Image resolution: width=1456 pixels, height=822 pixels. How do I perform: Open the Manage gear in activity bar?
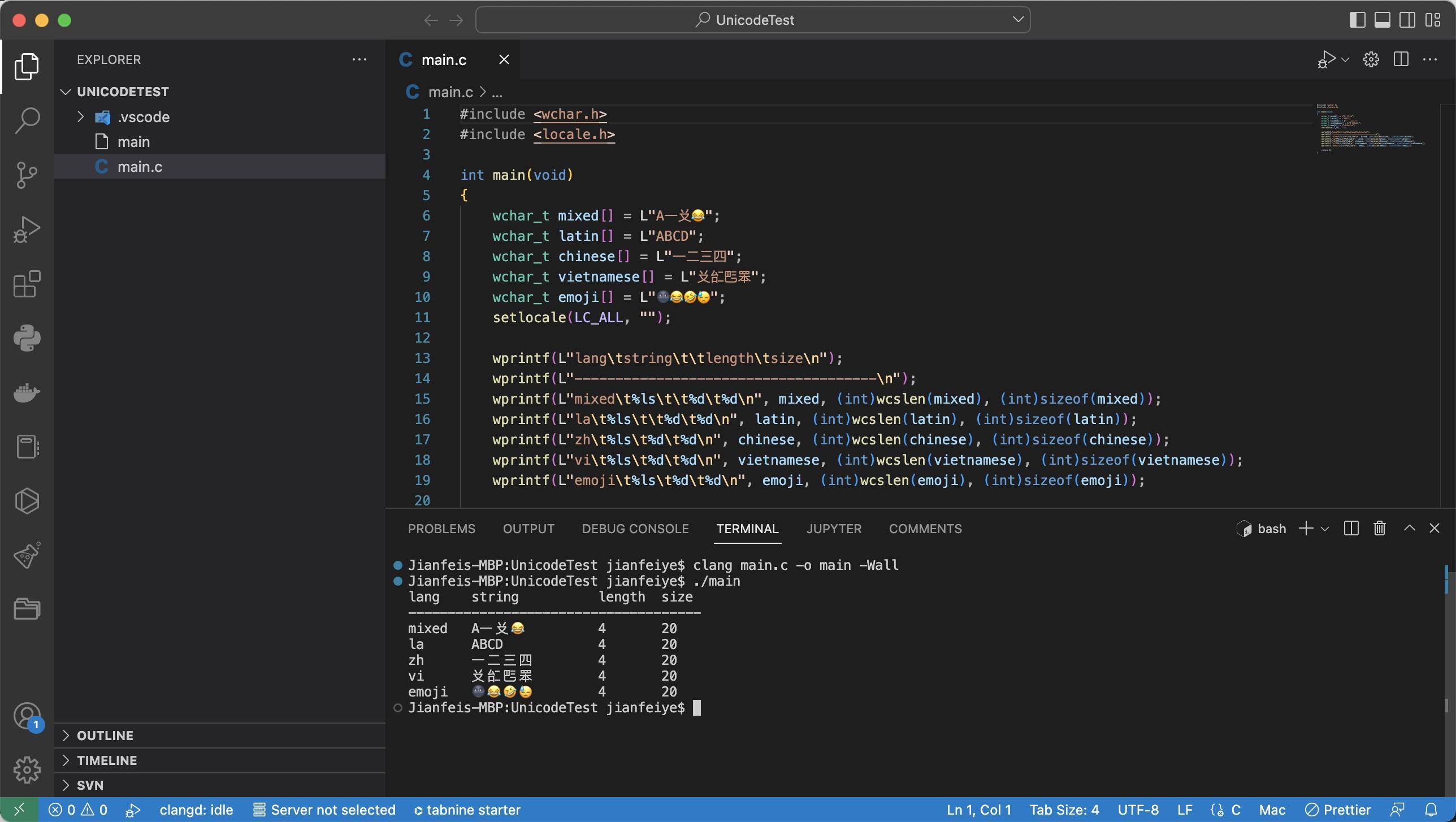coord(27,770)
